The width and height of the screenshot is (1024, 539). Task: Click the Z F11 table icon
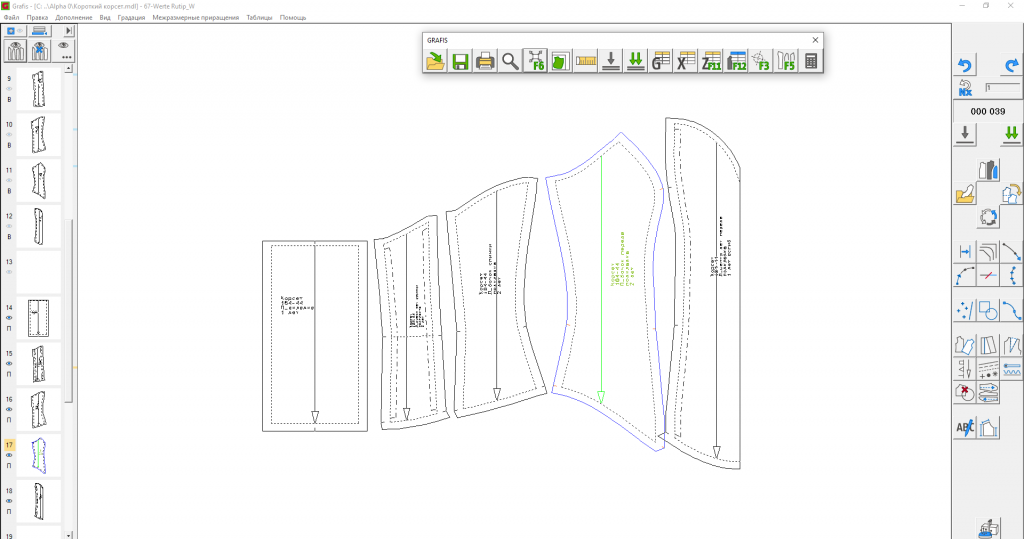point(711,62)
